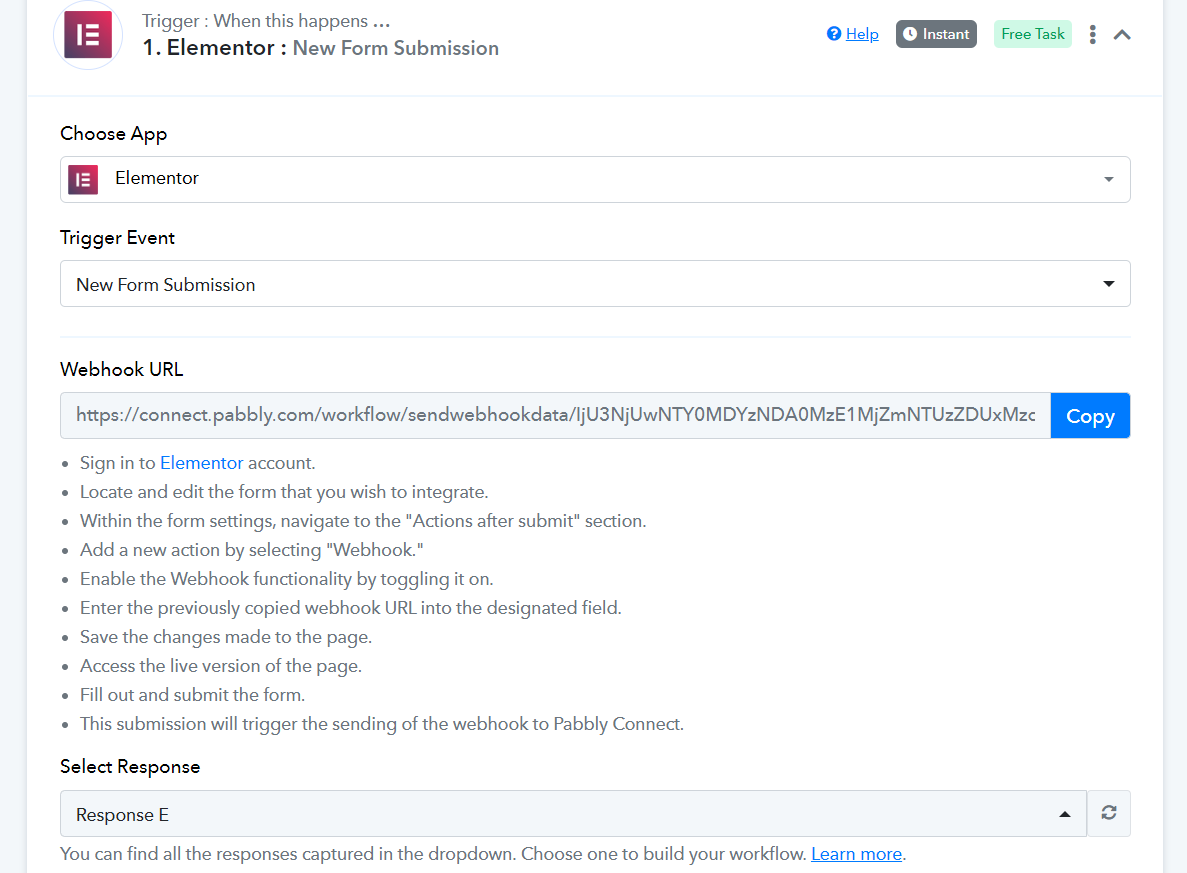
Task: Click the step title "New Form Submission"
Action: 395,48
